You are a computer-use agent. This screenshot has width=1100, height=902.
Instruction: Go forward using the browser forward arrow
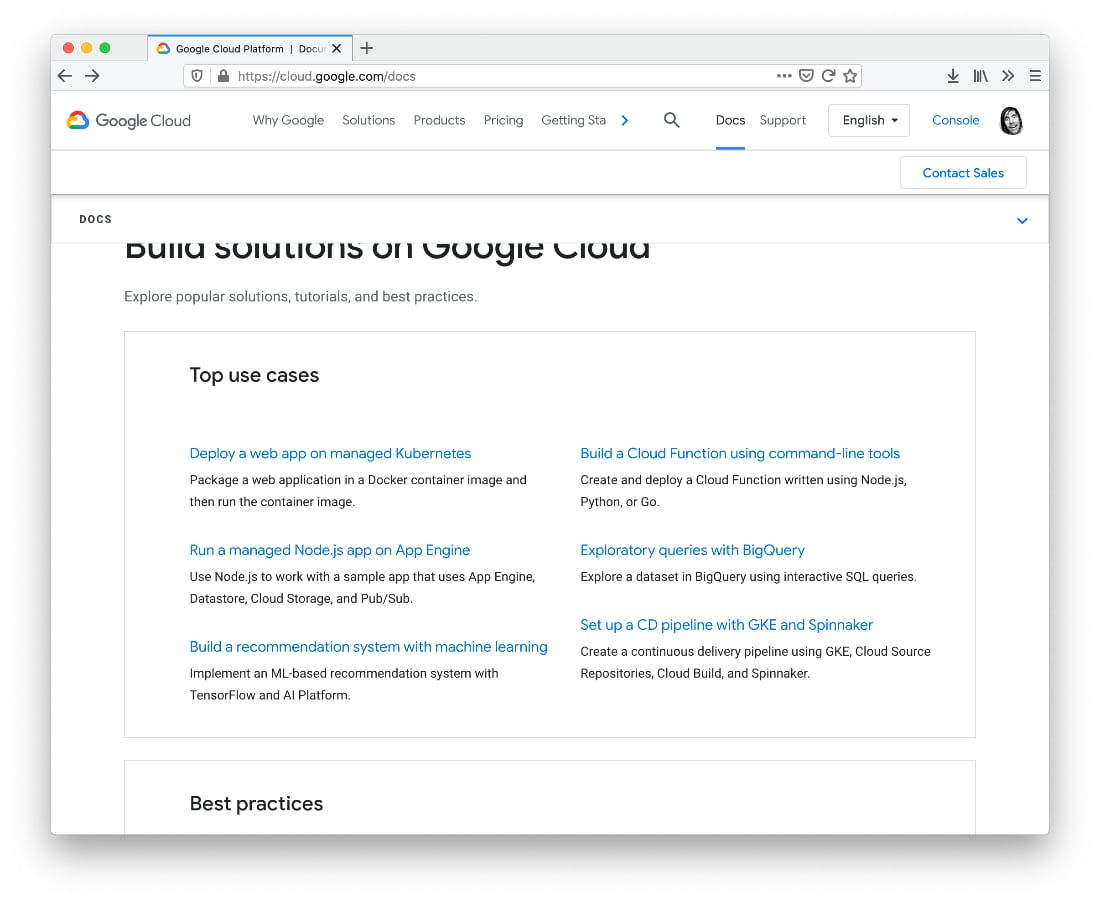[x=93, y=76]
